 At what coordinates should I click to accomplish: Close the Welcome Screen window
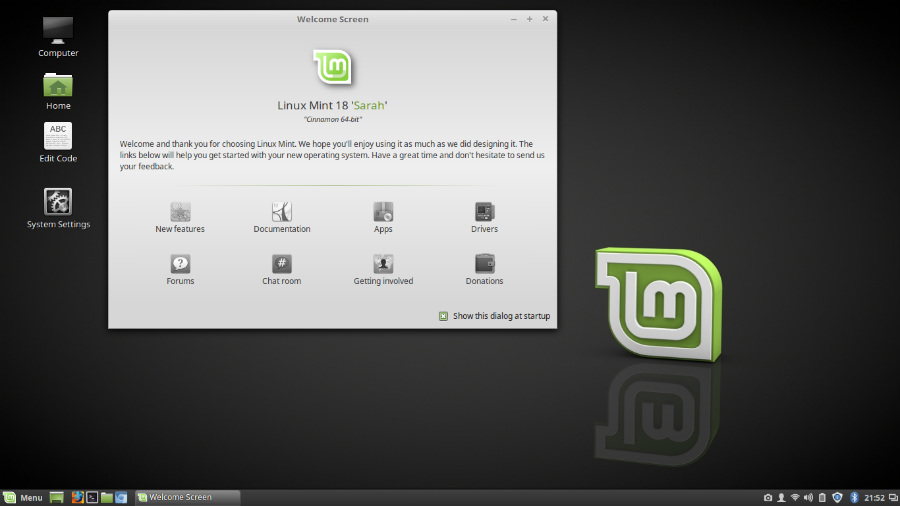[545, 19]
